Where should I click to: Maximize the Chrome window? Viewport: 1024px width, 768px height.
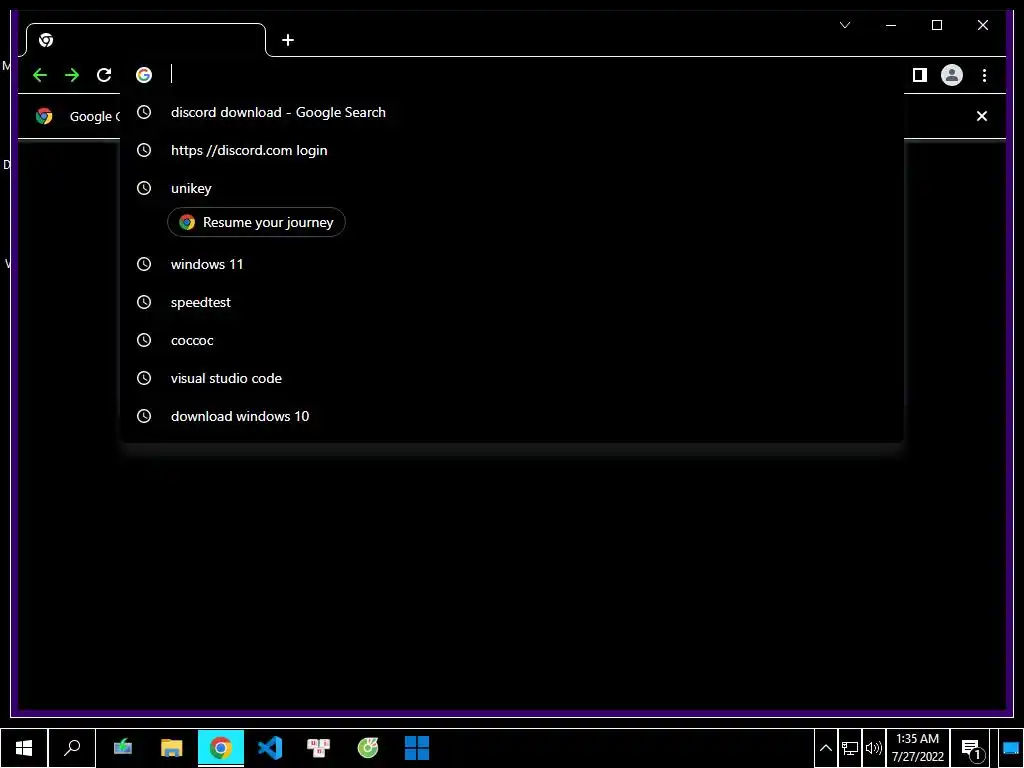coord(936,25)
